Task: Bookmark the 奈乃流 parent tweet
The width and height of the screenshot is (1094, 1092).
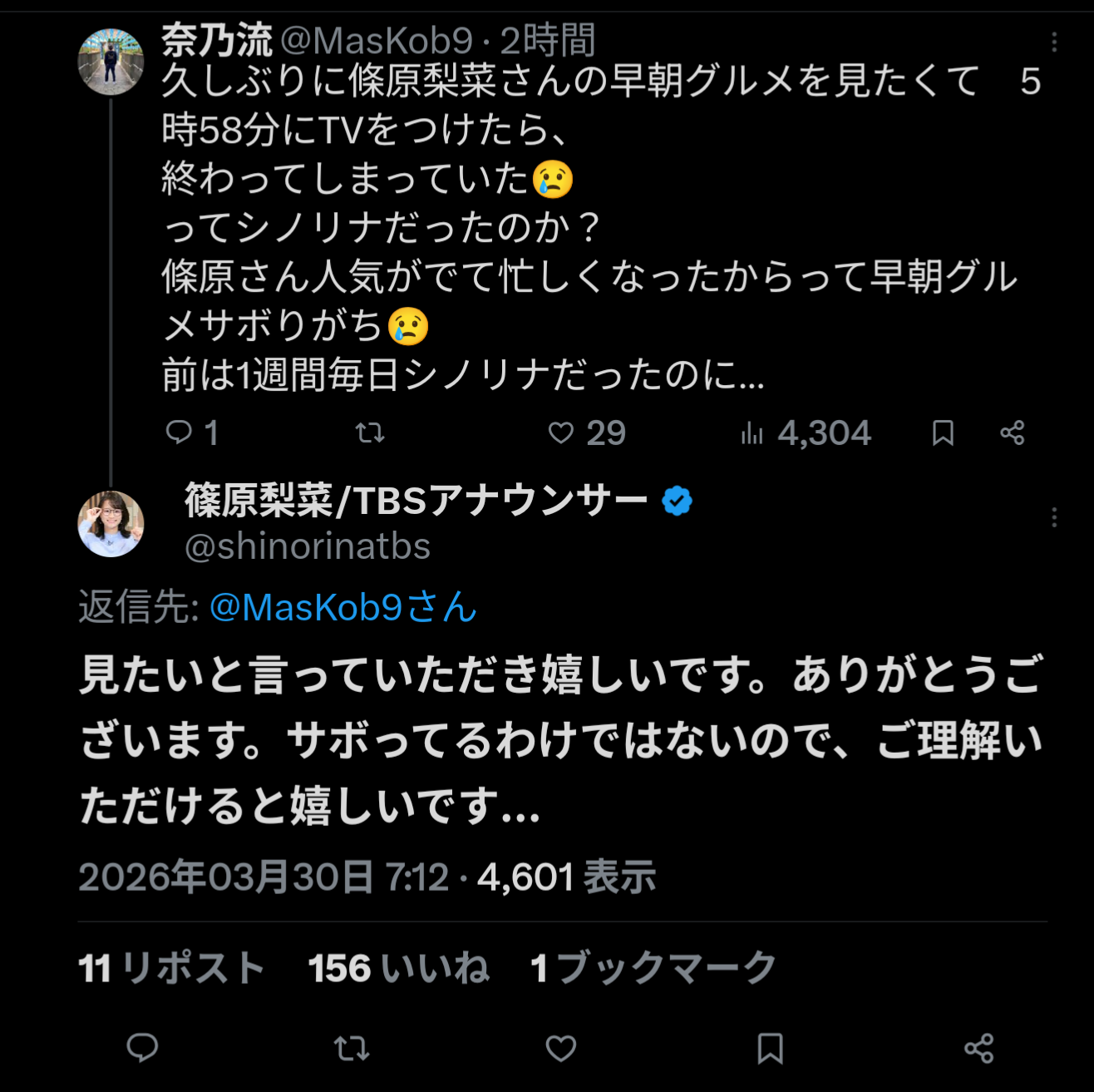Action: 943,432
